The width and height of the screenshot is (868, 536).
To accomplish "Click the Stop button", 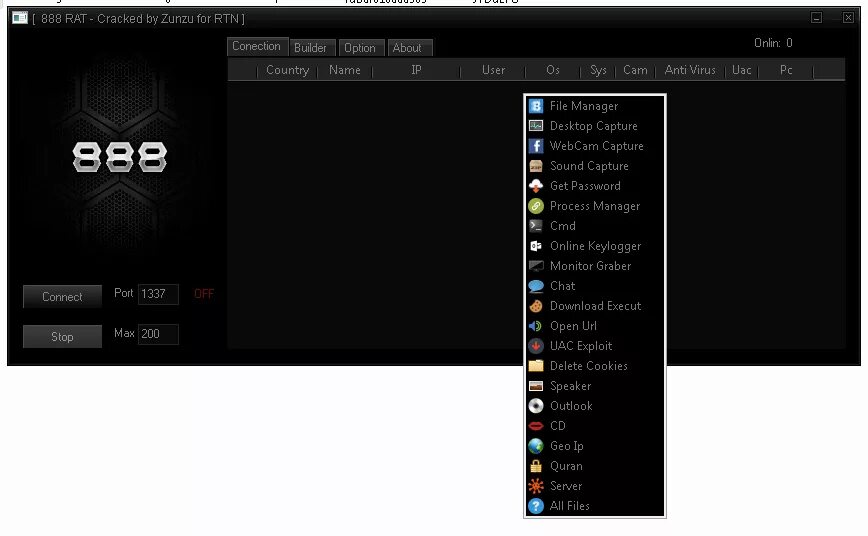I will click(x=62, y=337).
